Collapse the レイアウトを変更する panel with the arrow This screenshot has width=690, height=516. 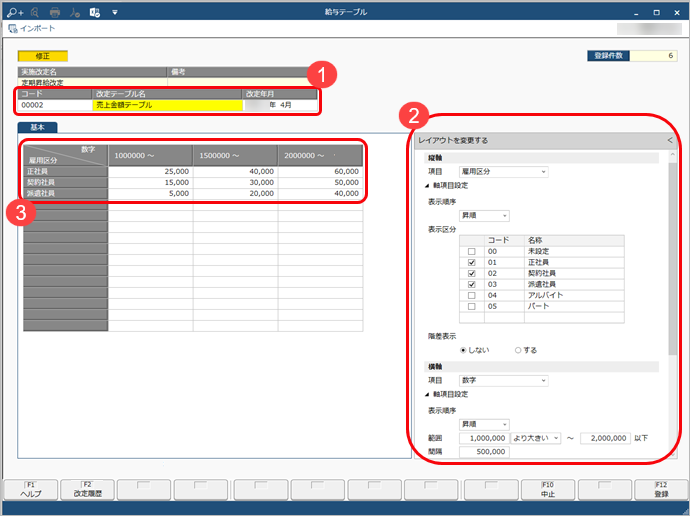669,141
